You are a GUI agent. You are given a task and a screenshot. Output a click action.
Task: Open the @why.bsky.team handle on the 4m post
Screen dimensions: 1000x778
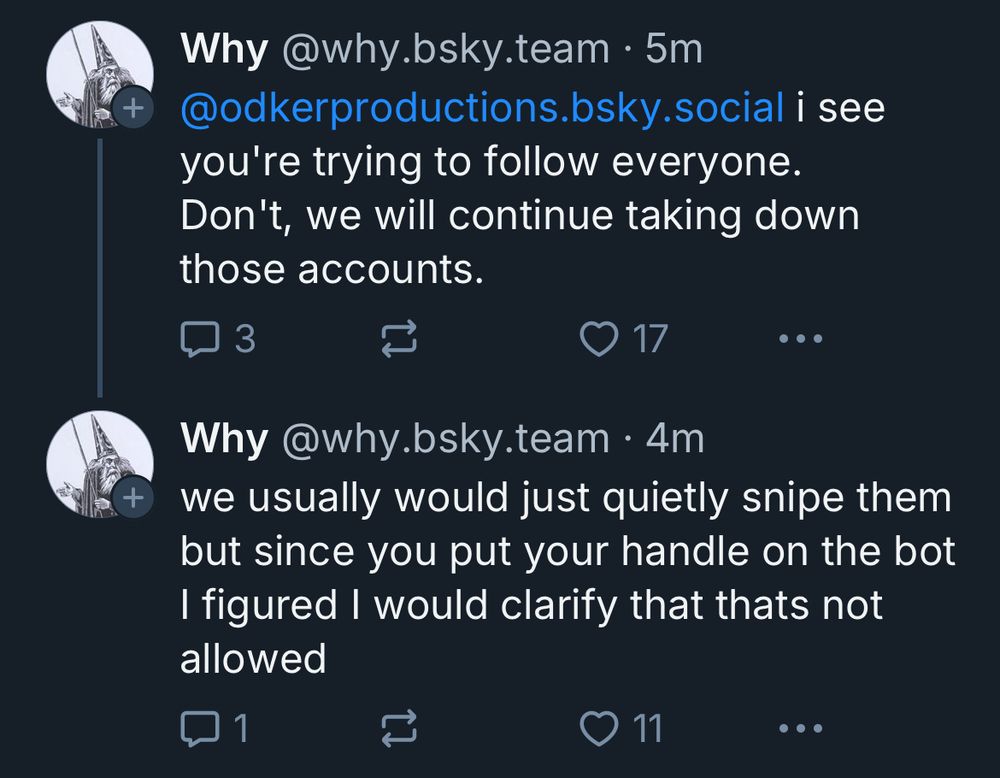coord(446,438)
